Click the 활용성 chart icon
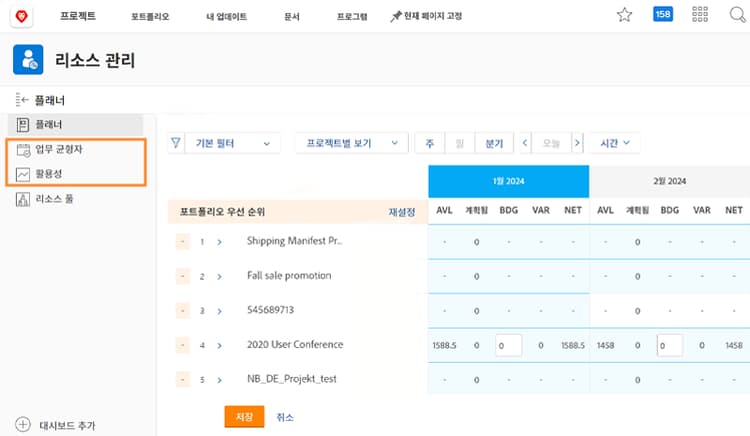 point(23,174)
